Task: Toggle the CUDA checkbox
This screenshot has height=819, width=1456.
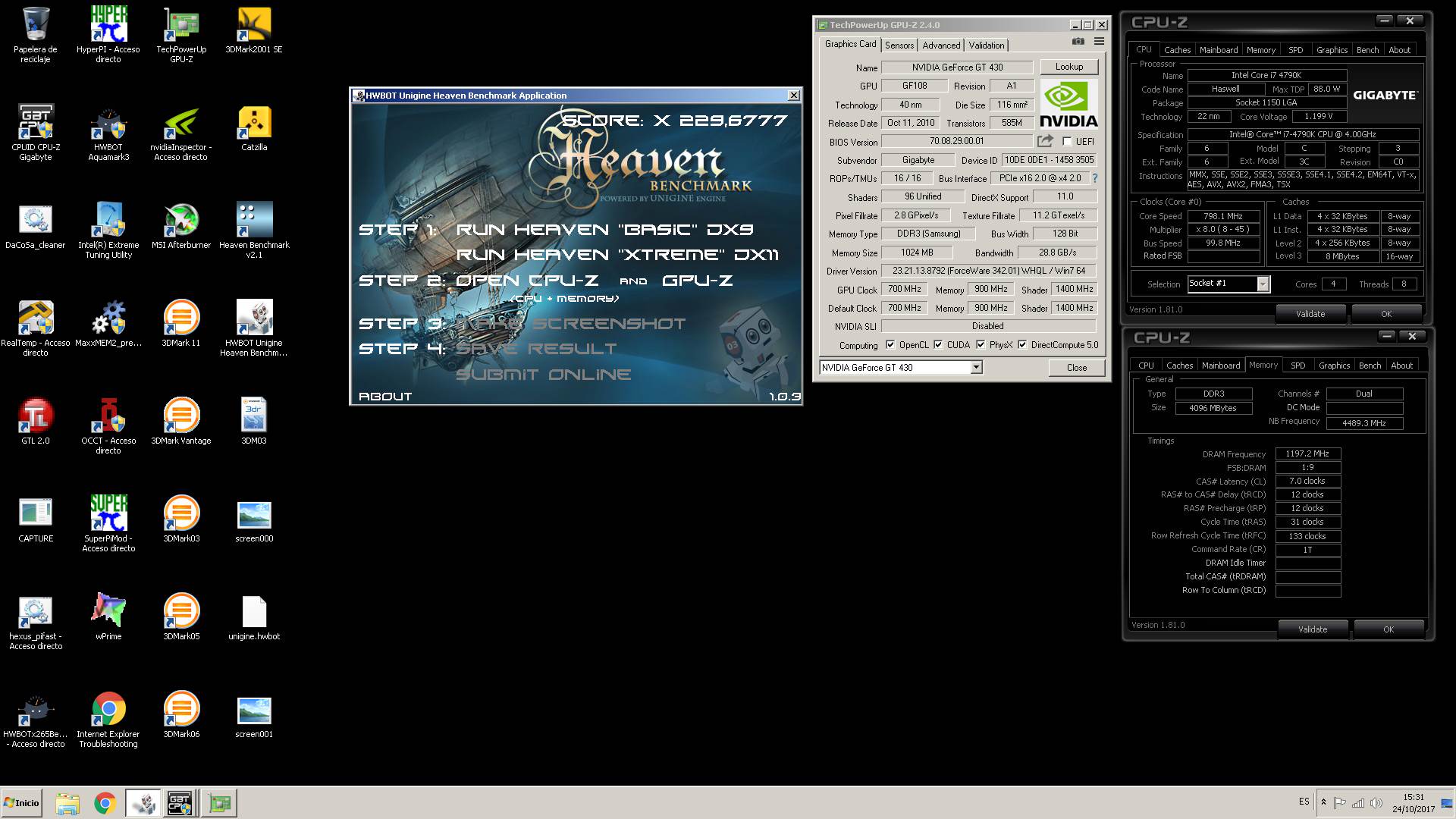Action: pos(938,345)
